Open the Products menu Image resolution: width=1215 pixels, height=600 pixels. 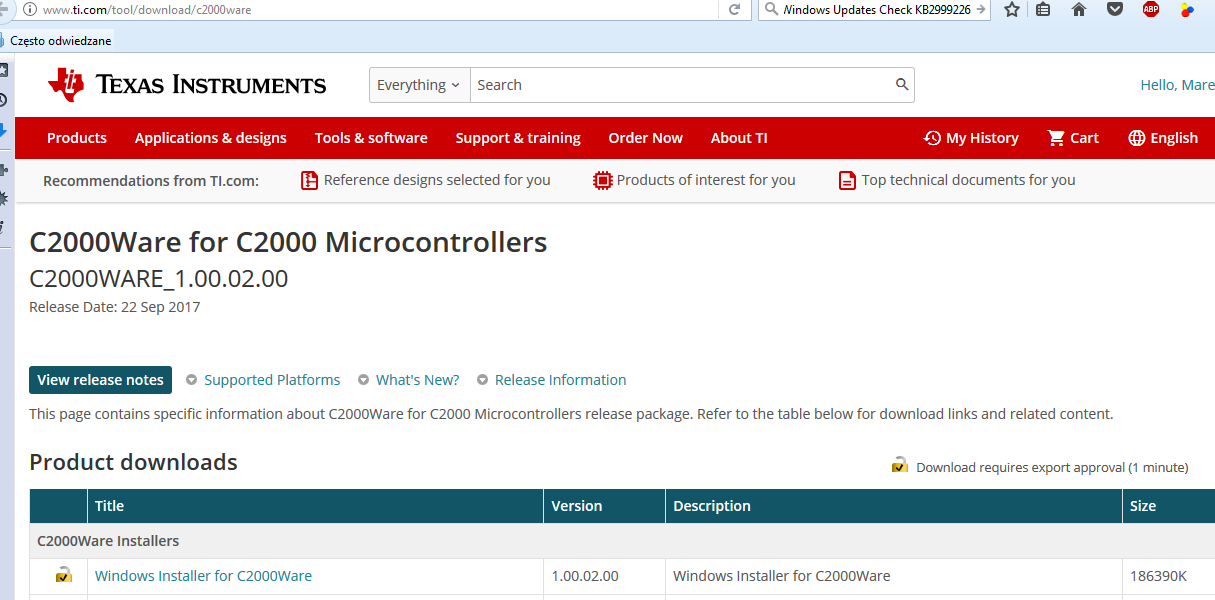[77, 138]
